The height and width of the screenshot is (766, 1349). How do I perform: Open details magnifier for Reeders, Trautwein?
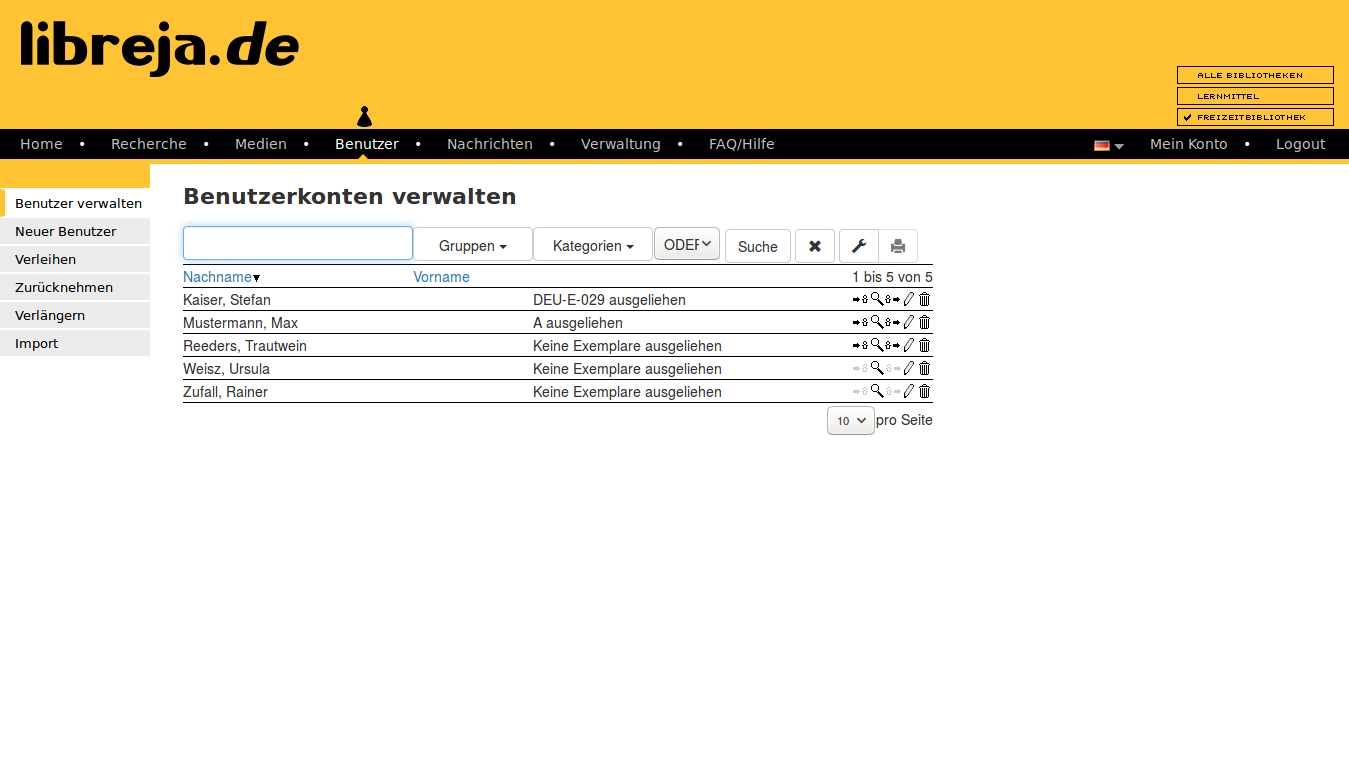tap(877, 345)
